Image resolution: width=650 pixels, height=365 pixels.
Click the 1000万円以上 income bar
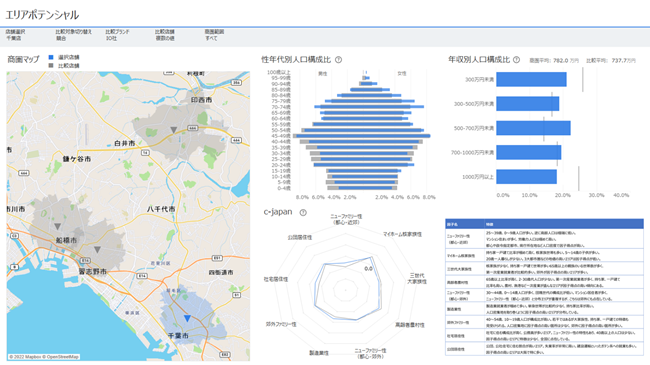coord(526,177)
